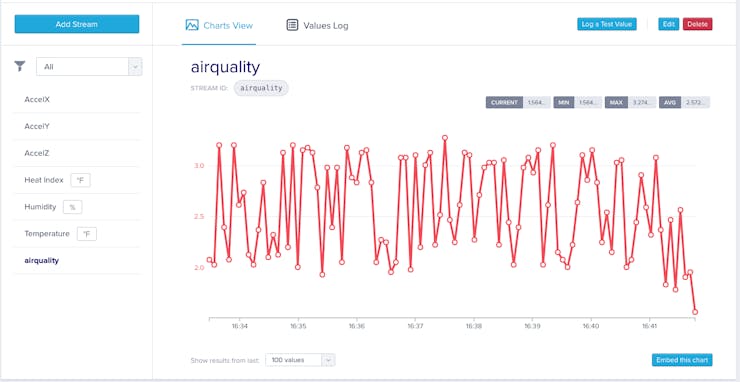Select the AccelX stream

pyautogui.click(x=76, y=100)
